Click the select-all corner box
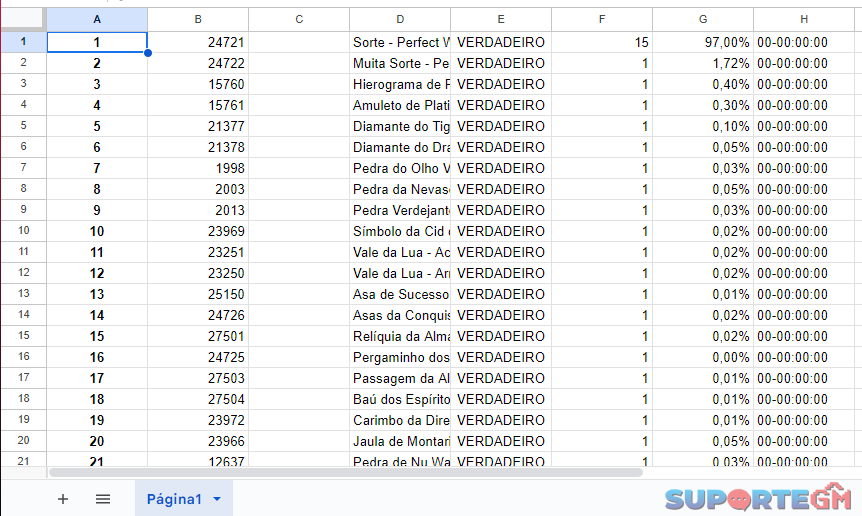 coord(23,19)
